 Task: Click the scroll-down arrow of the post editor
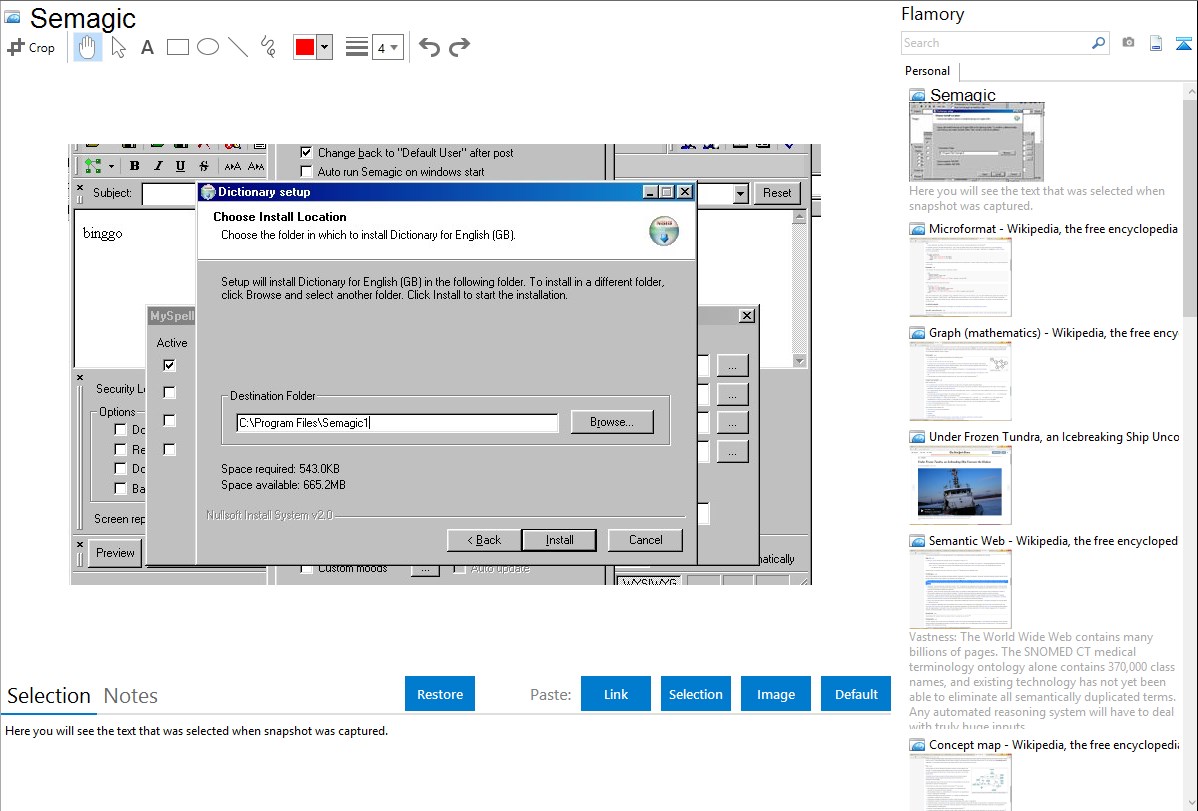(x=799, y=361)
